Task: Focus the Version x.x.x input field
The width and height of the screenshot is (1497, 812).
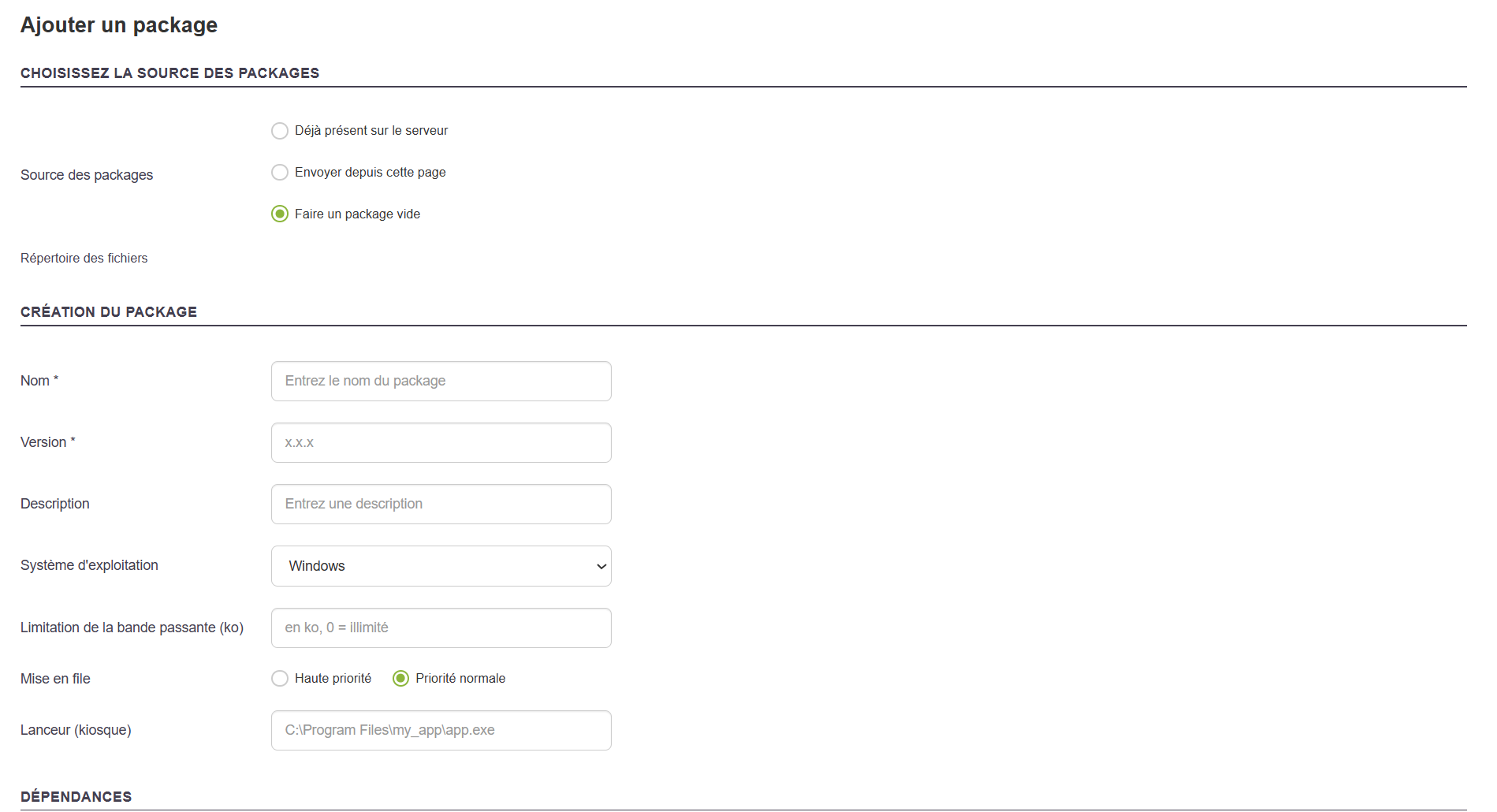Action: click(x=441, y=443)
